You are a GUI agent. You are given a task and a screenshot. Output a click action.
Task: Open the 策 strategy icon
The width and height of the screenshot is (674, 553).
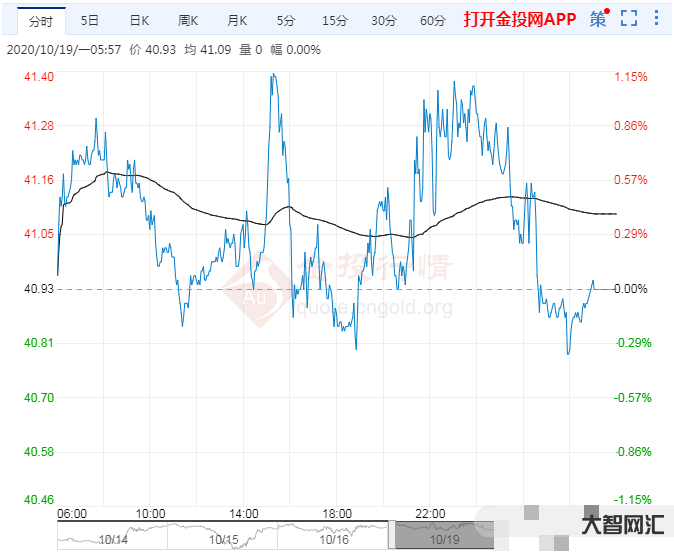598,19
